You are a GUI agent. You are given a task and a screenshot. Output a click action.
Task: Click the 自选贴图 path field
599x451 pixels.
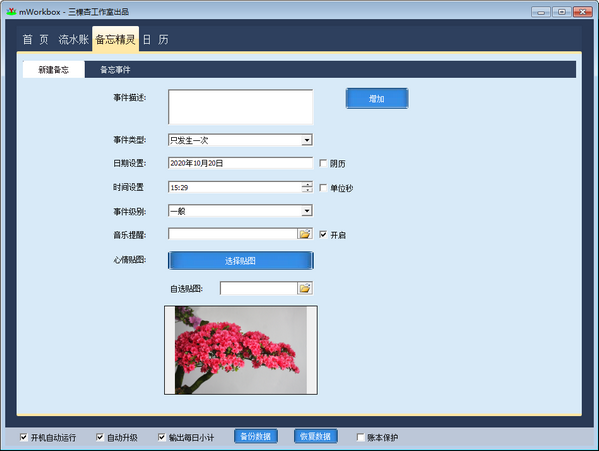click(x=259, y=288)
